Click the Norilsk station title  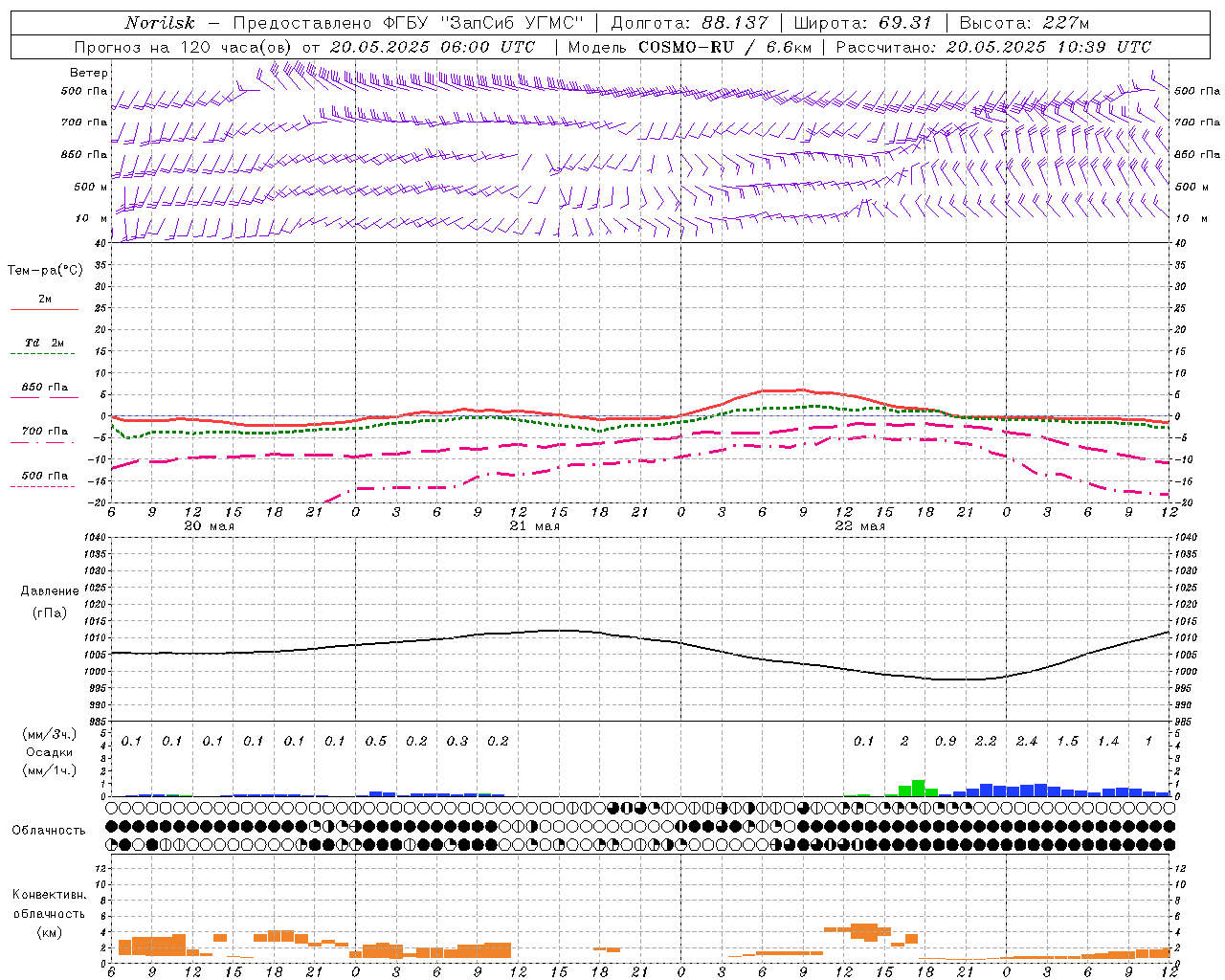[160, 23]
